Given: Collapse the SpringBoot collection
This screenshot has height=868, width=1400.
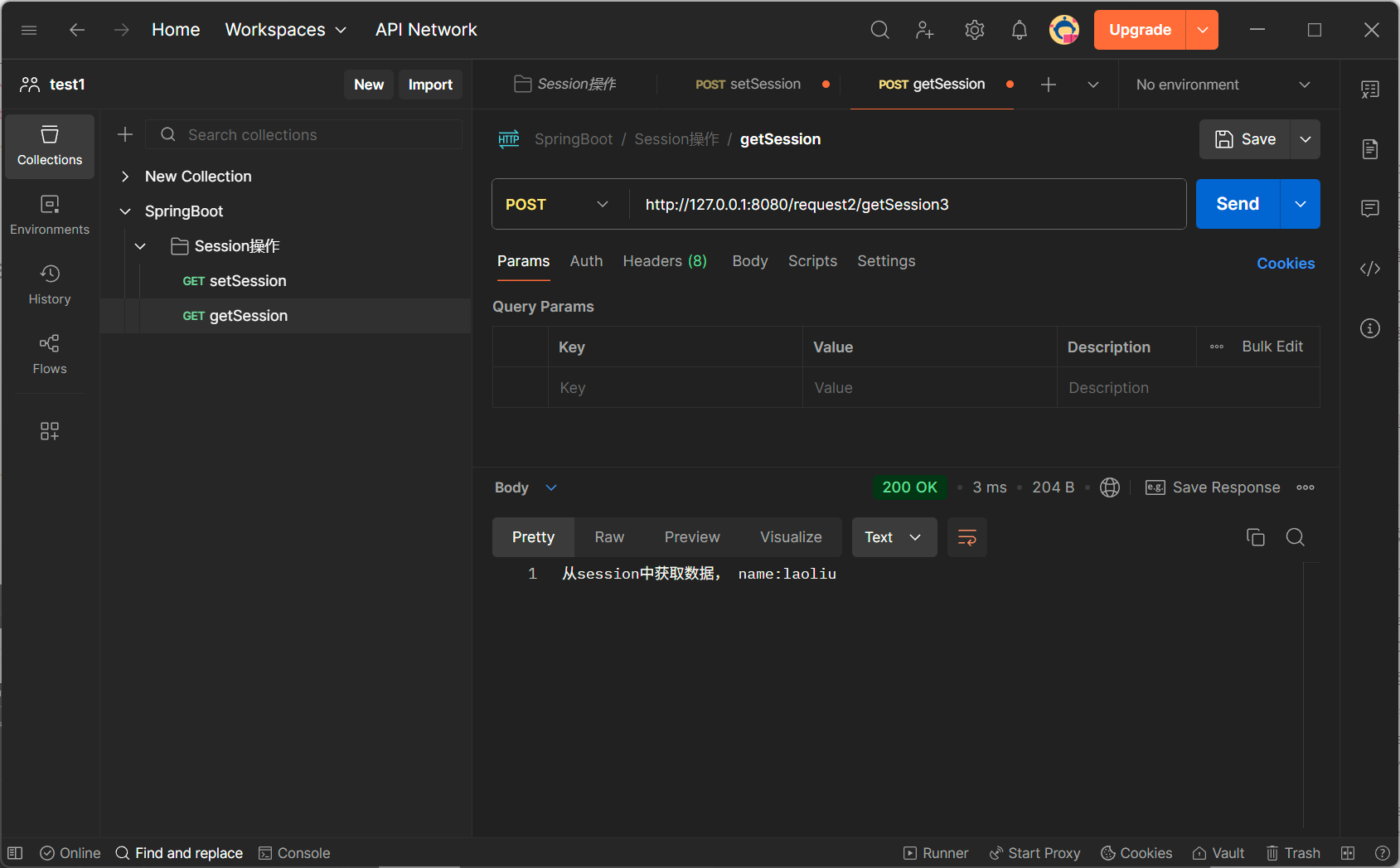Looking at the screenshot, I should [125, 211].
